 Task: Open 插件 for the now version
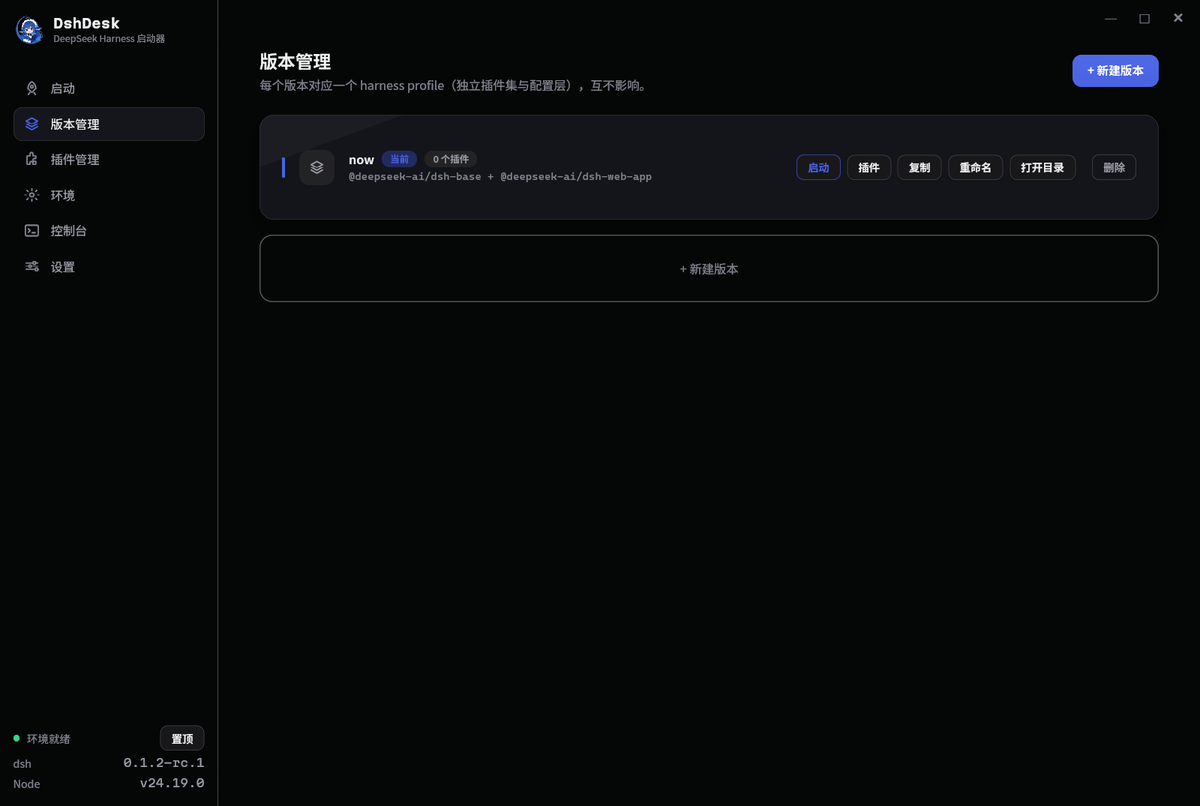point(869,168)
